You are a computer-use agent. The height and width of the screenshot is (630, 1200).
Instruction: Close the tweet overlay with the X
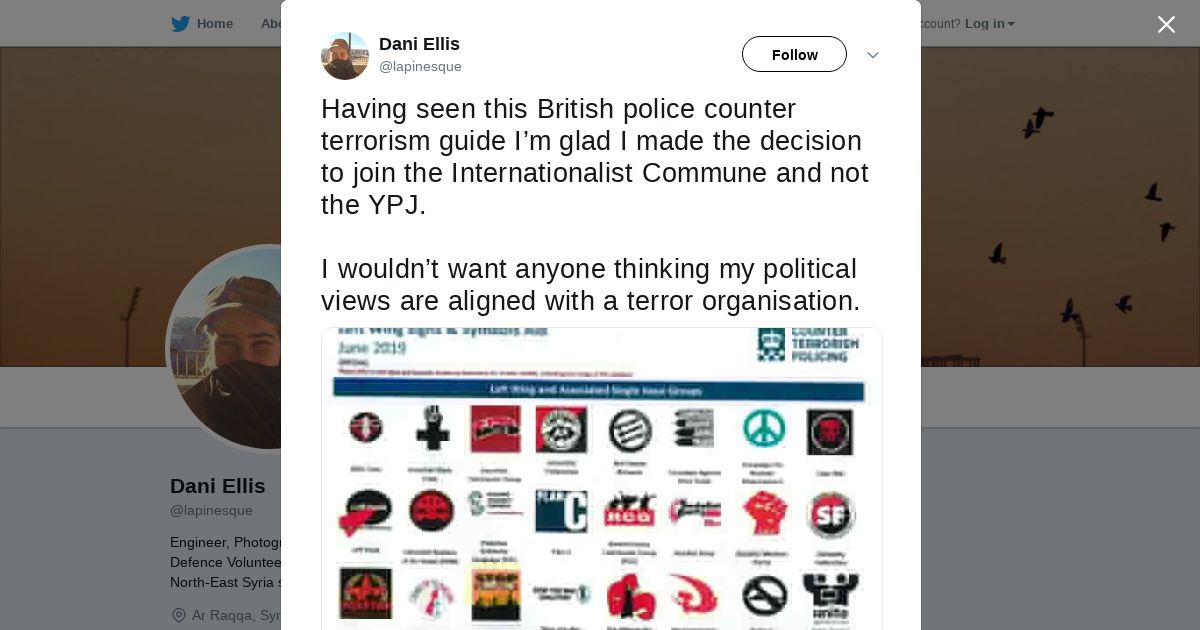coord(1166,24)
